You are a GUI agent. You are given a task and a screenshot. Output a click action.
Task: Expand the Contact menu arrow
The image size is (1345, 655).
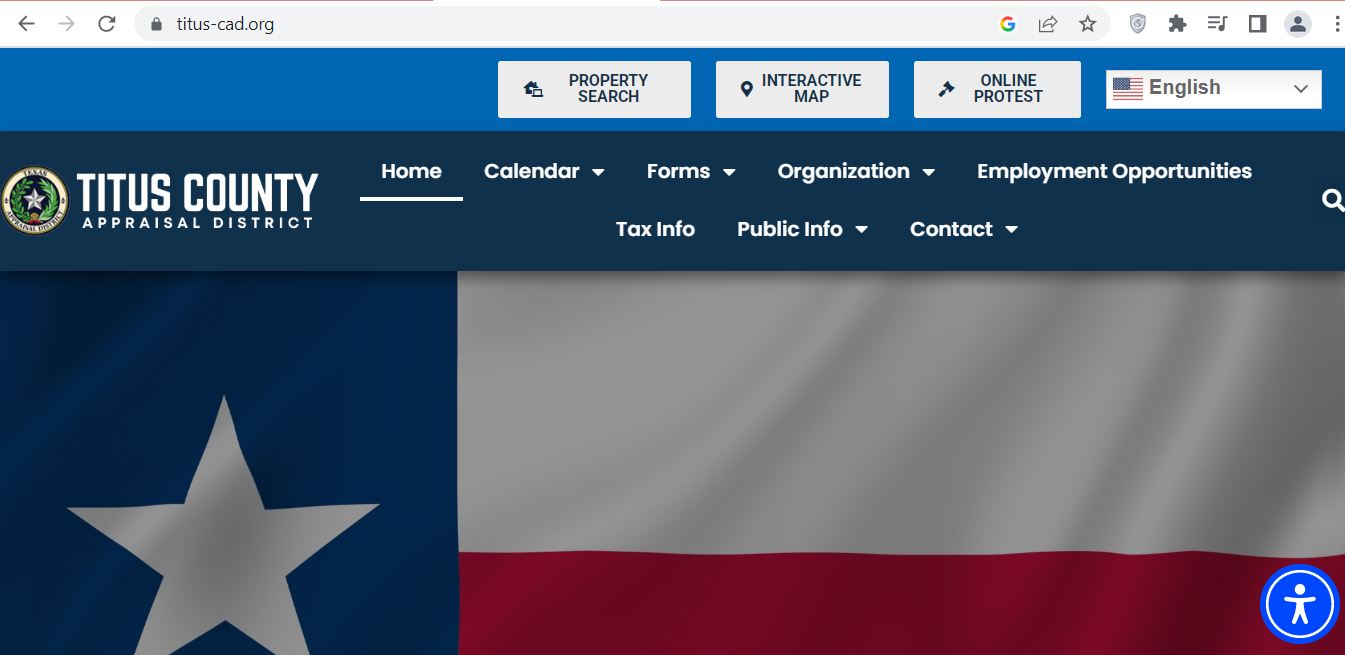[1011, 230]
